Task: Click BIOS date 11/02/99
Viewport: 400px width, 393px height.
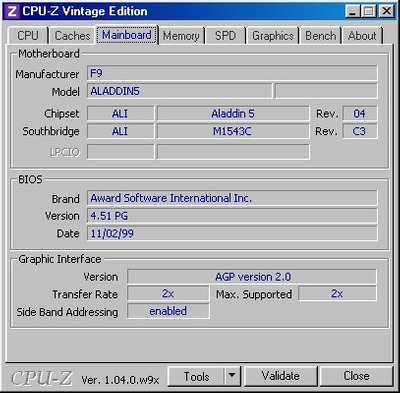Action: coord(232,233)
